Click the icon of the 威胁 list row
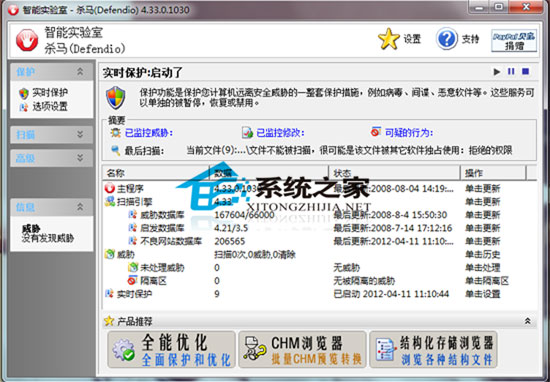 tap(110, 254)
